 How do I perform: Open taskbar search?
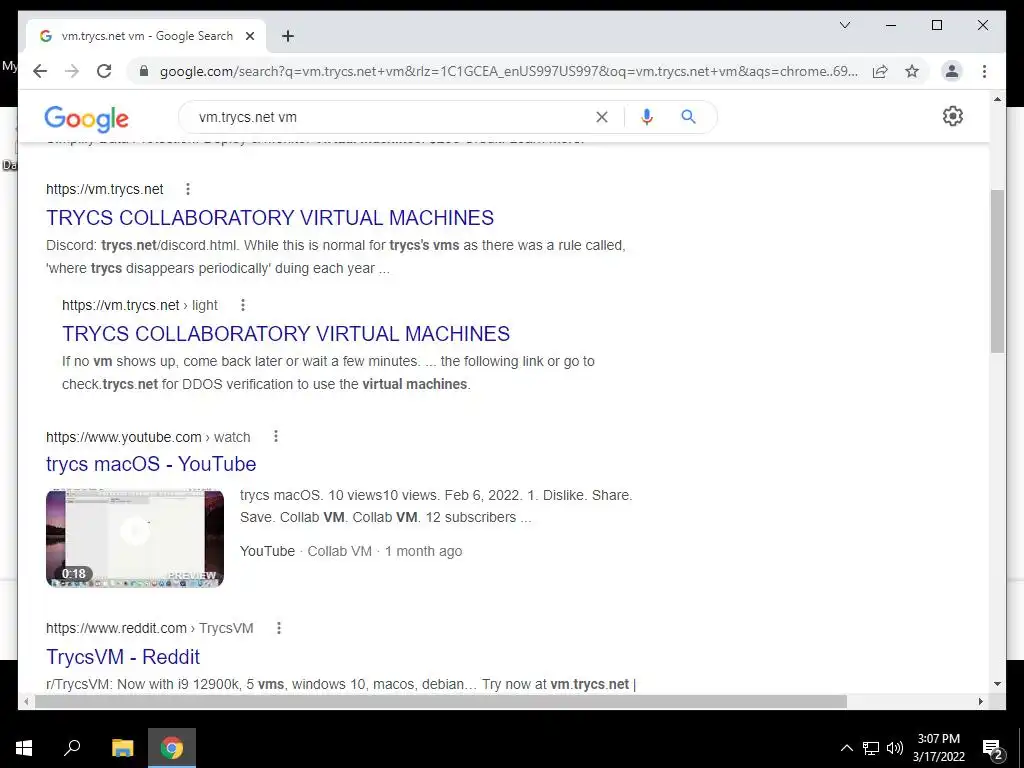click(72, 748)
